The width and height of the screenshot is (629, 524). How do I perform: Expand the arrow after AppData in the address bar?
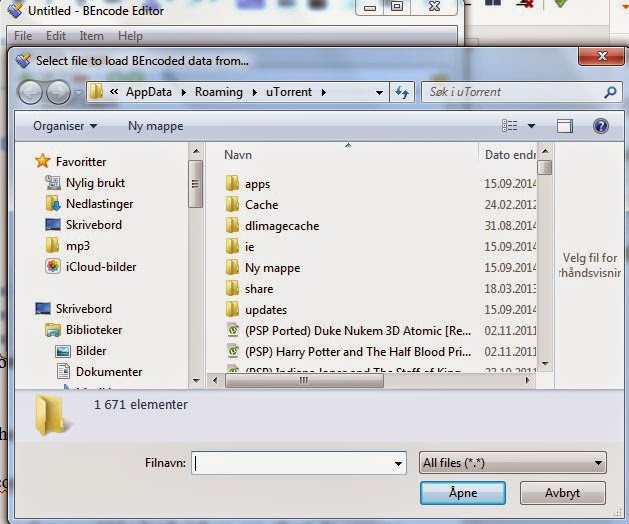[x=183, y=92]
